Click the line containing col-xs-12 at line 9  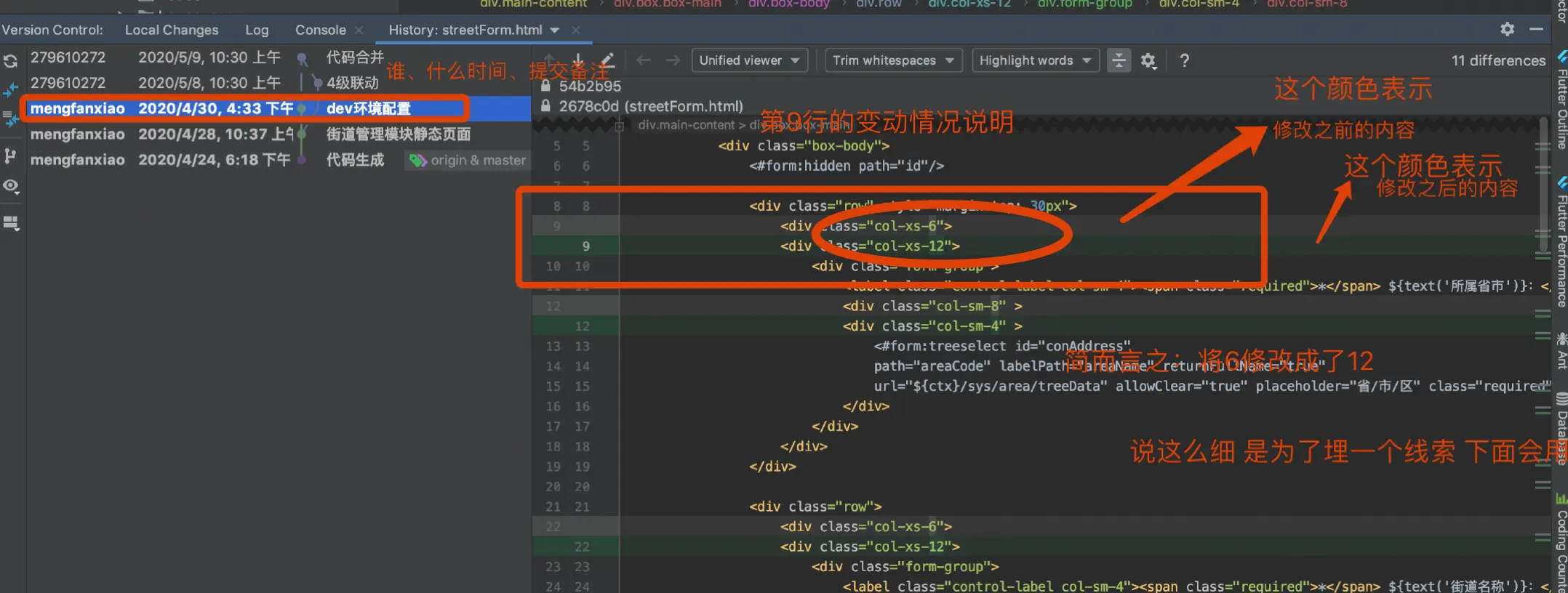871,246
